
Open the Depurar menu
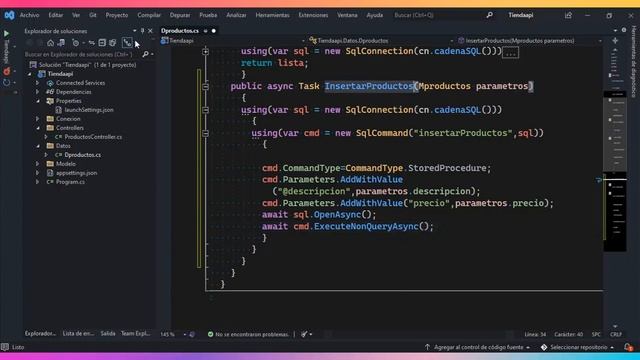pos(180,15)
